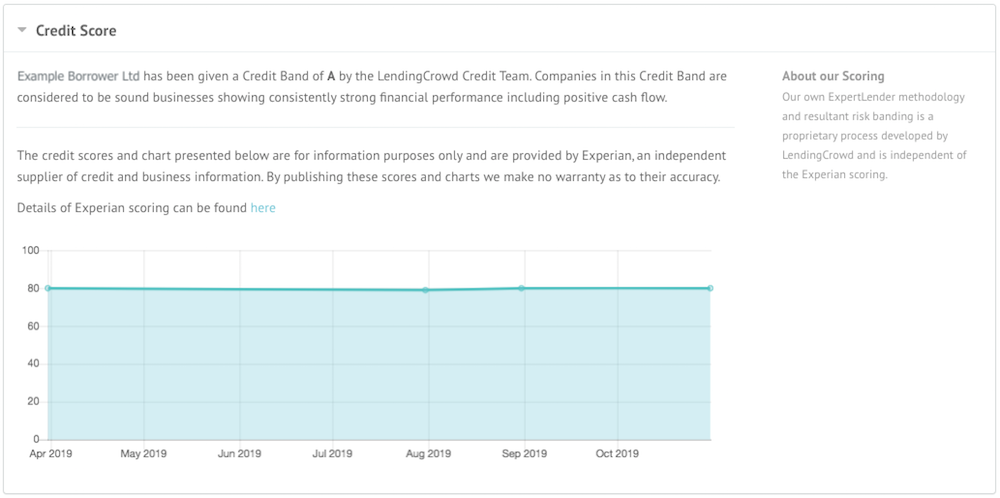Viewport: 1000px width, 498px height.
Task: Click the May 2019 x-axis label
Action: tap(143, 454)
